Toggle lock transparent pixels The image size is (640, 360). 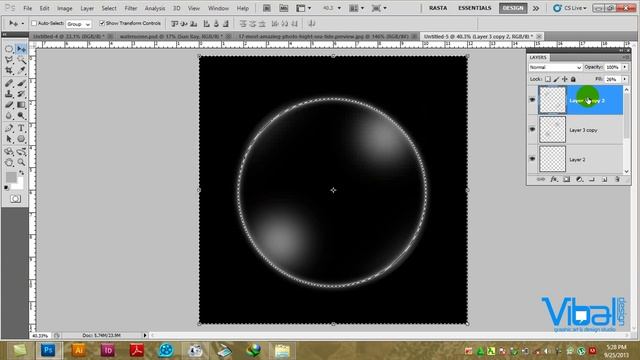[548, 79]
